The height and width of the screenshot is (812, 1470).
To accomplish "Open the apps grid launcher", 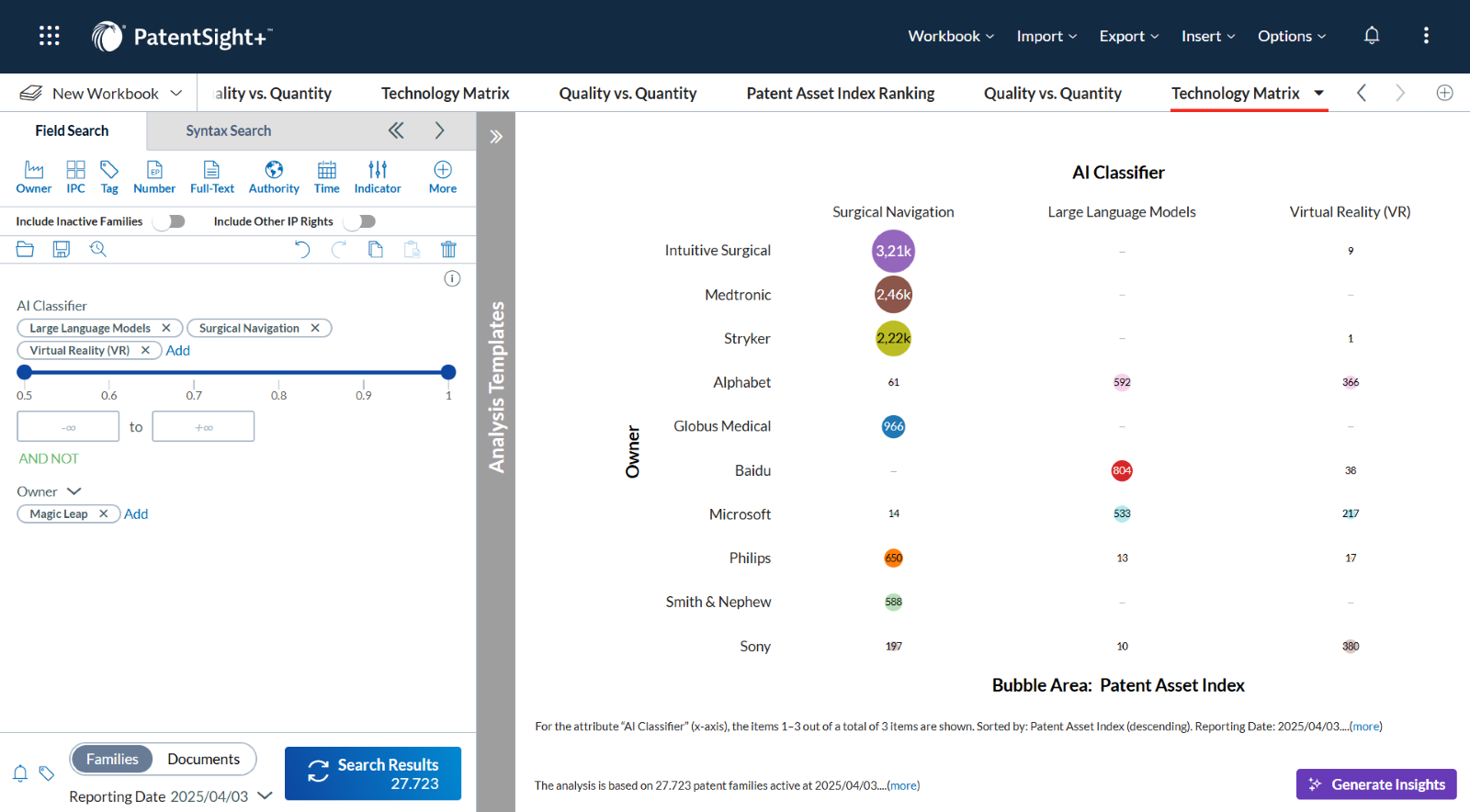I will [50, 36].
